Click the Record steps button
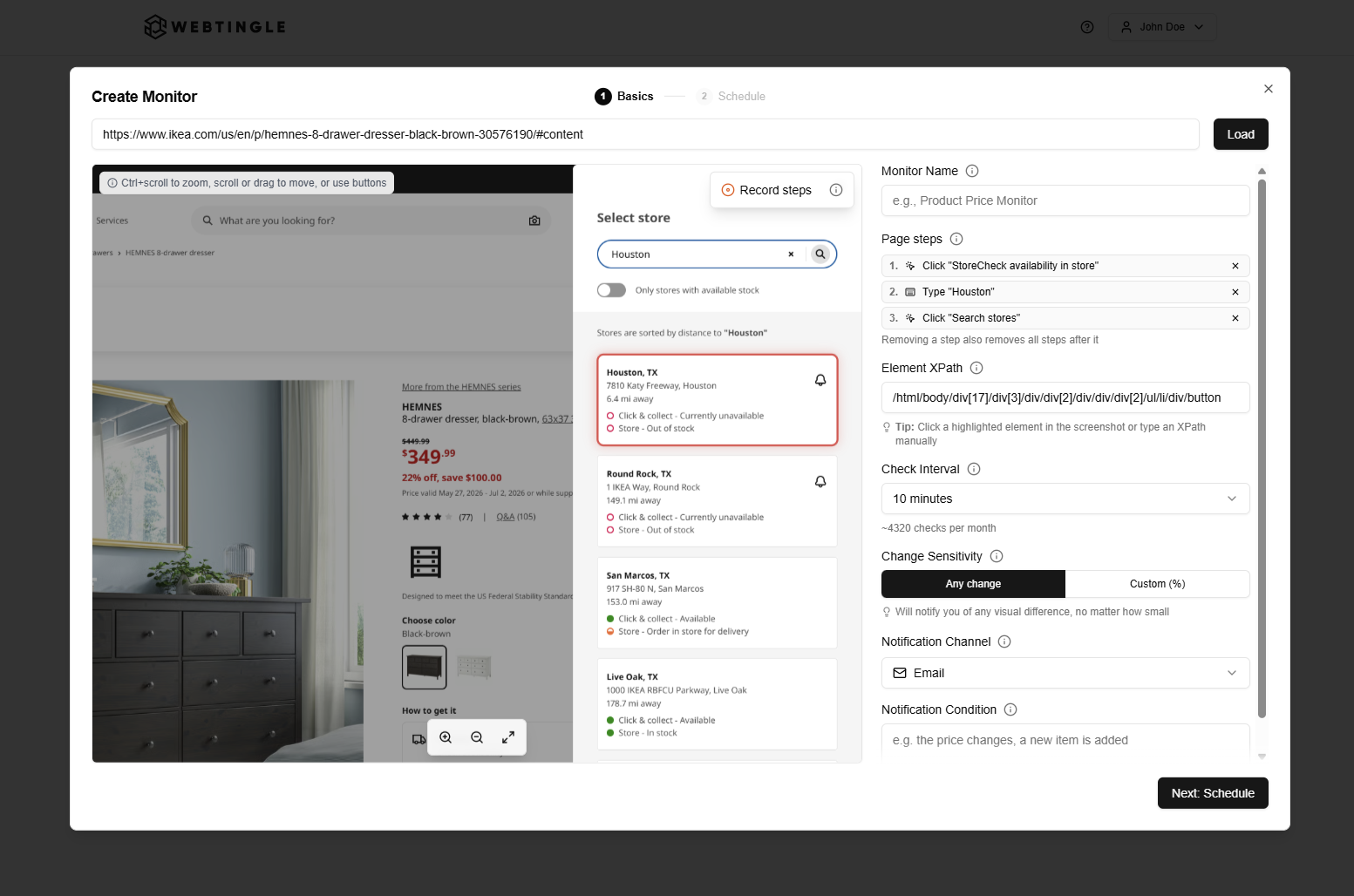This screenshot has height=896, width=1354. (767, 190)
